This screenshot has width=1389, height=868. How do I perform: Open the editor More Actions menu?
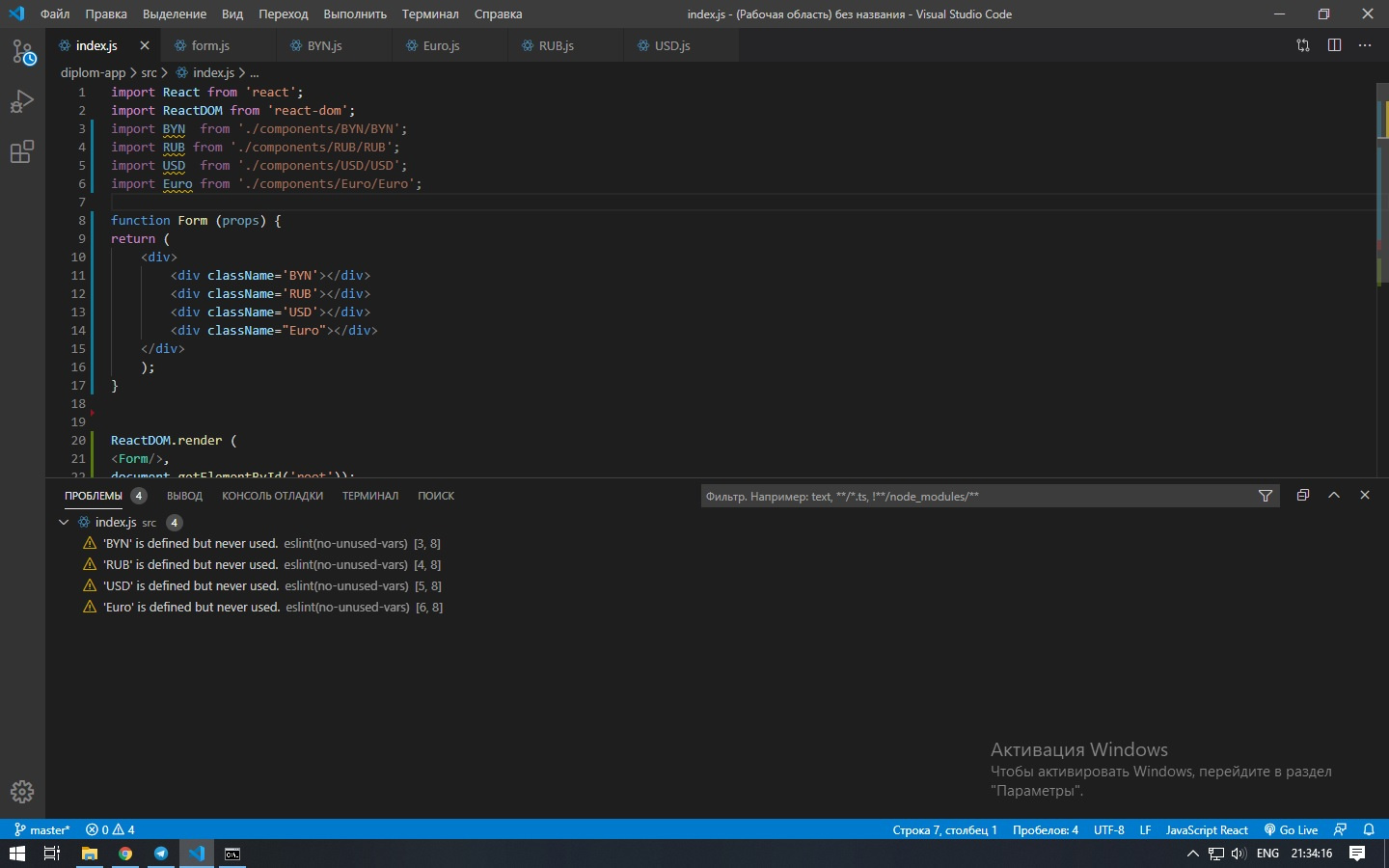coord(1365,45)
